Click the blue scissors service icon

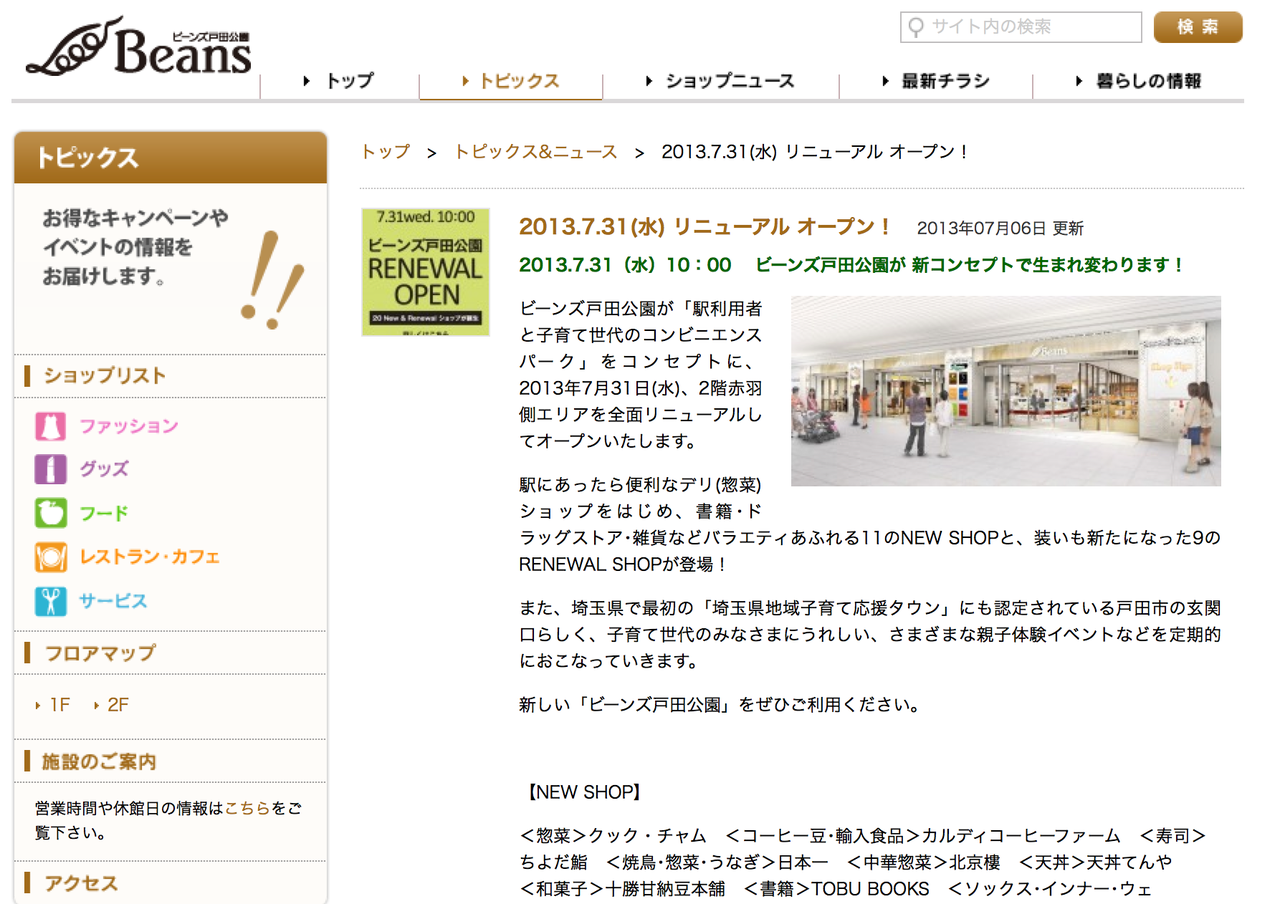click(x=50, y=601)
